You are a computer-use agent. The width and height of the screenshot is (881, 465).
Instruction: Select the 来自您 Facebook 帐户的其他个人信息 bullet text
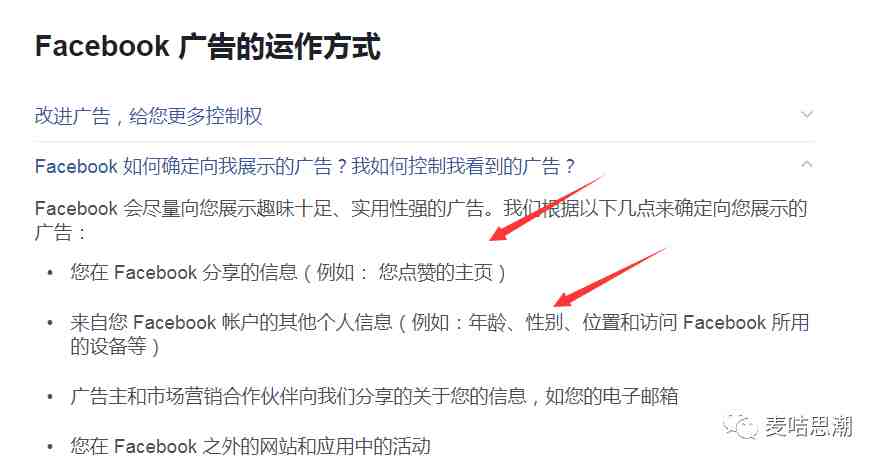[439, 334]
